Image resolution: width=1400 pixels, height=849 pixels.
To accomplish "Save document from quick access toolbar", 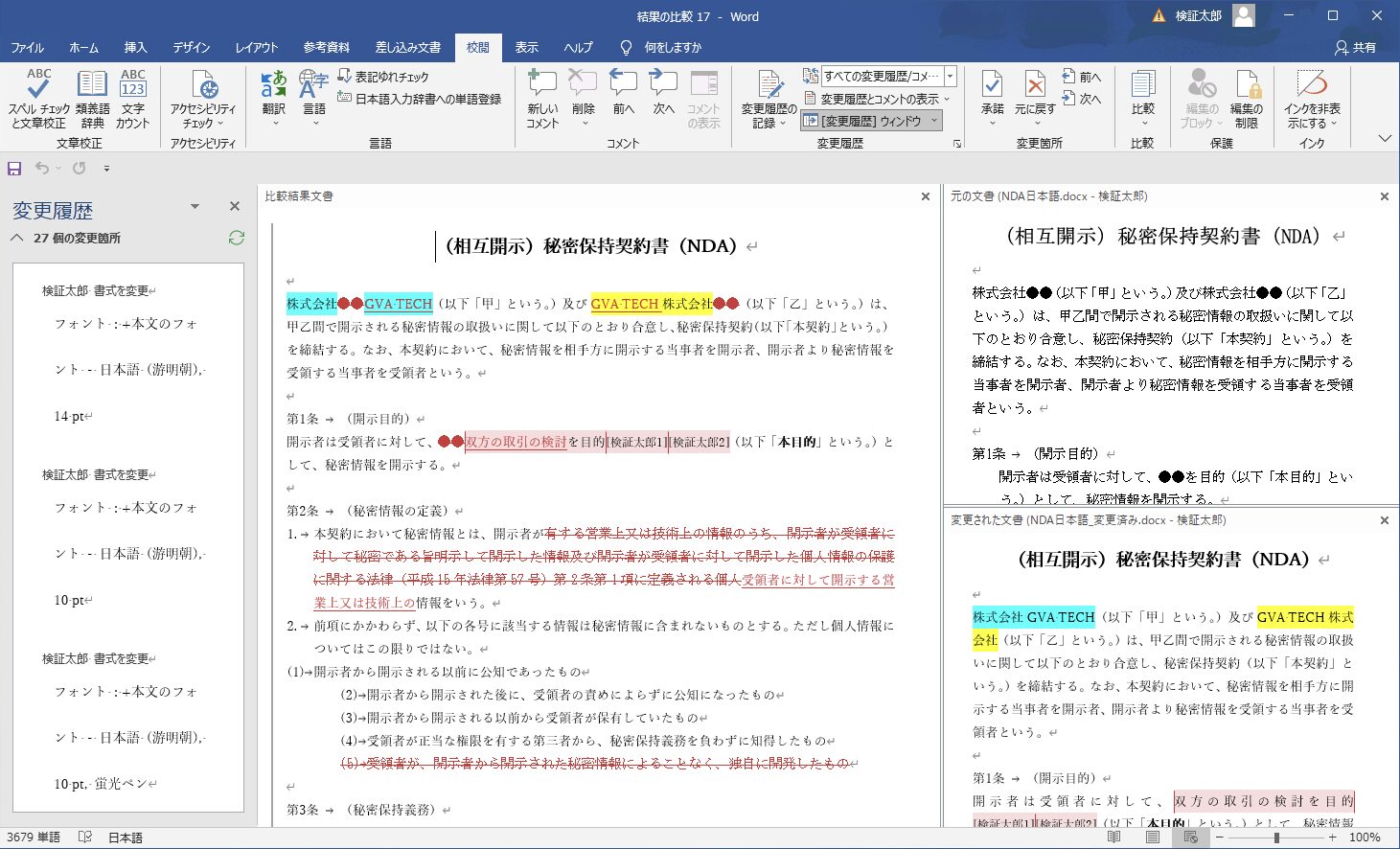I will click(x=14, y=169).
